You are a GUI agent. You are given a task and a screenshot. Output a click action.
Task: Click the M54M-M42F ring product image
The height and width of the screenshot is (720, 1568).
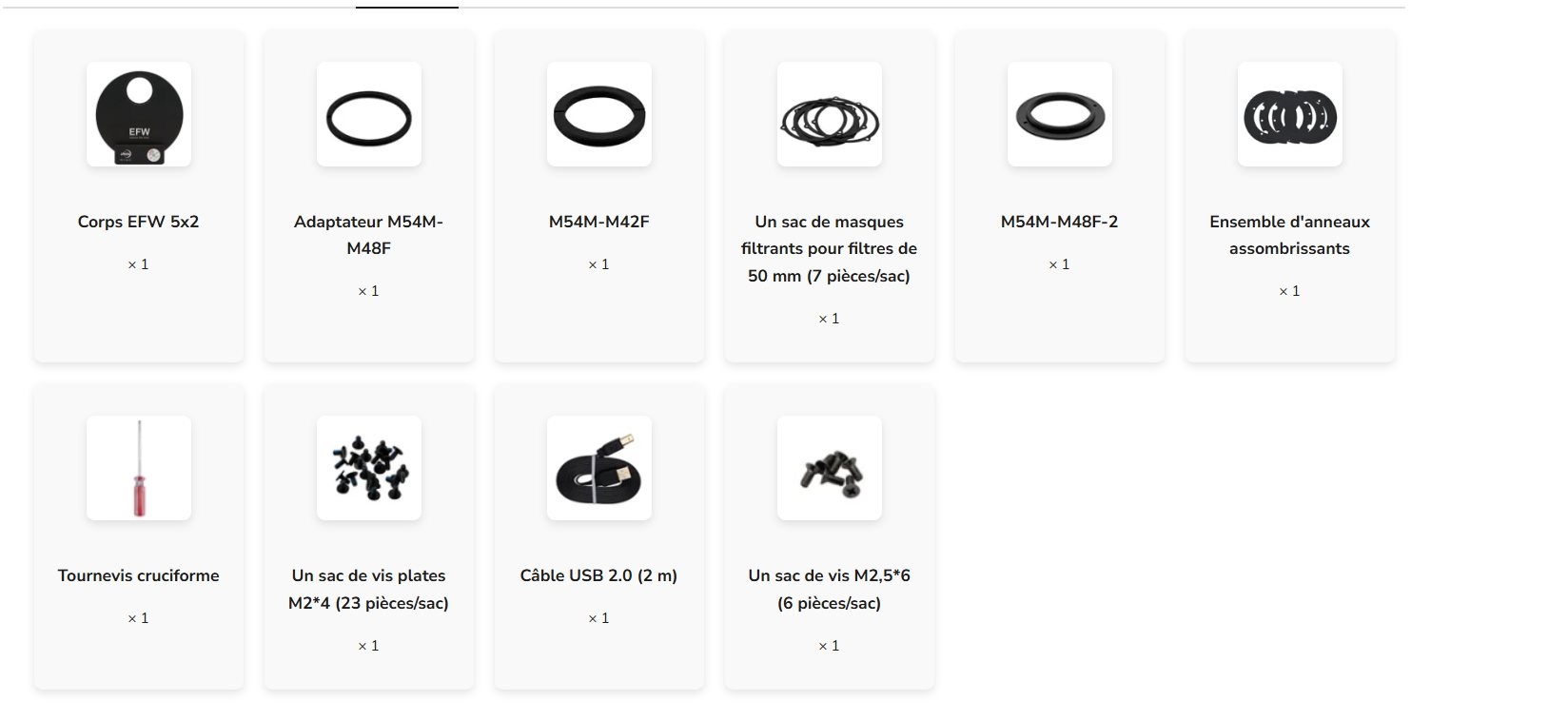599,114
